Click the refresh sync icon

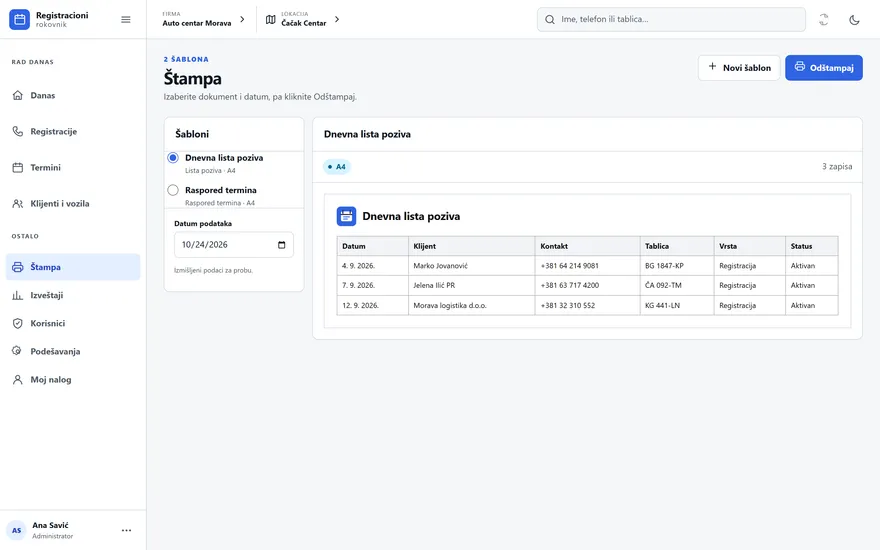[823, 20]
